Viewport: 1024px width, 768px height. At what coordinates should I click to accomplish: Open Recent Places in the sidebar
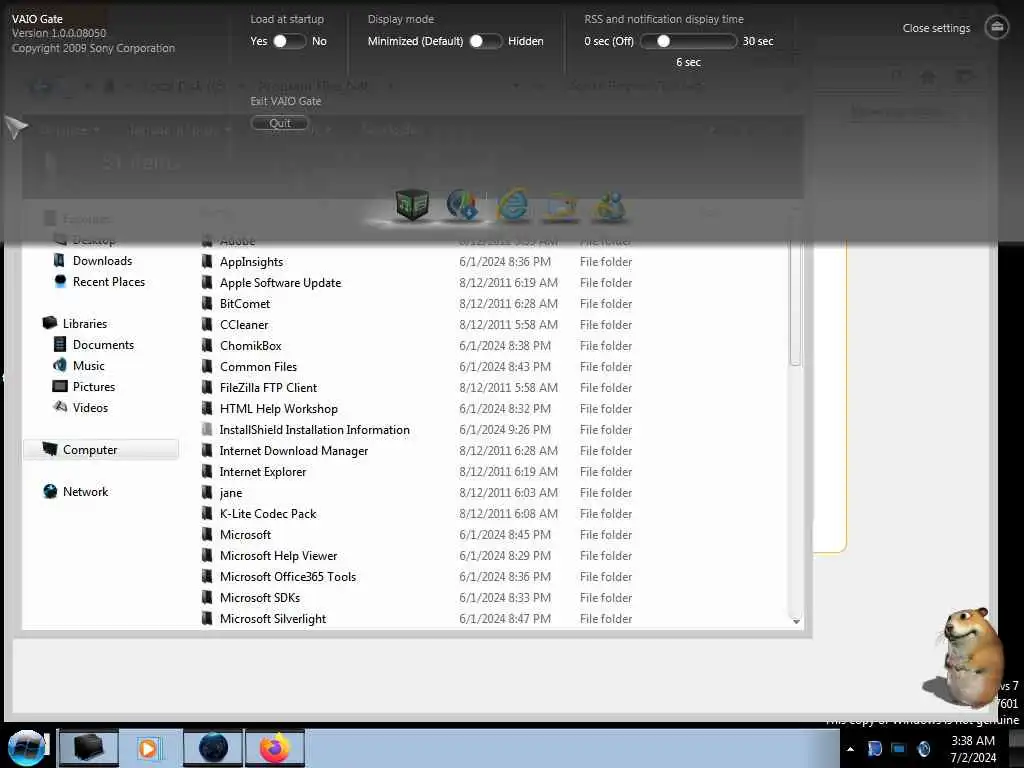109,281
